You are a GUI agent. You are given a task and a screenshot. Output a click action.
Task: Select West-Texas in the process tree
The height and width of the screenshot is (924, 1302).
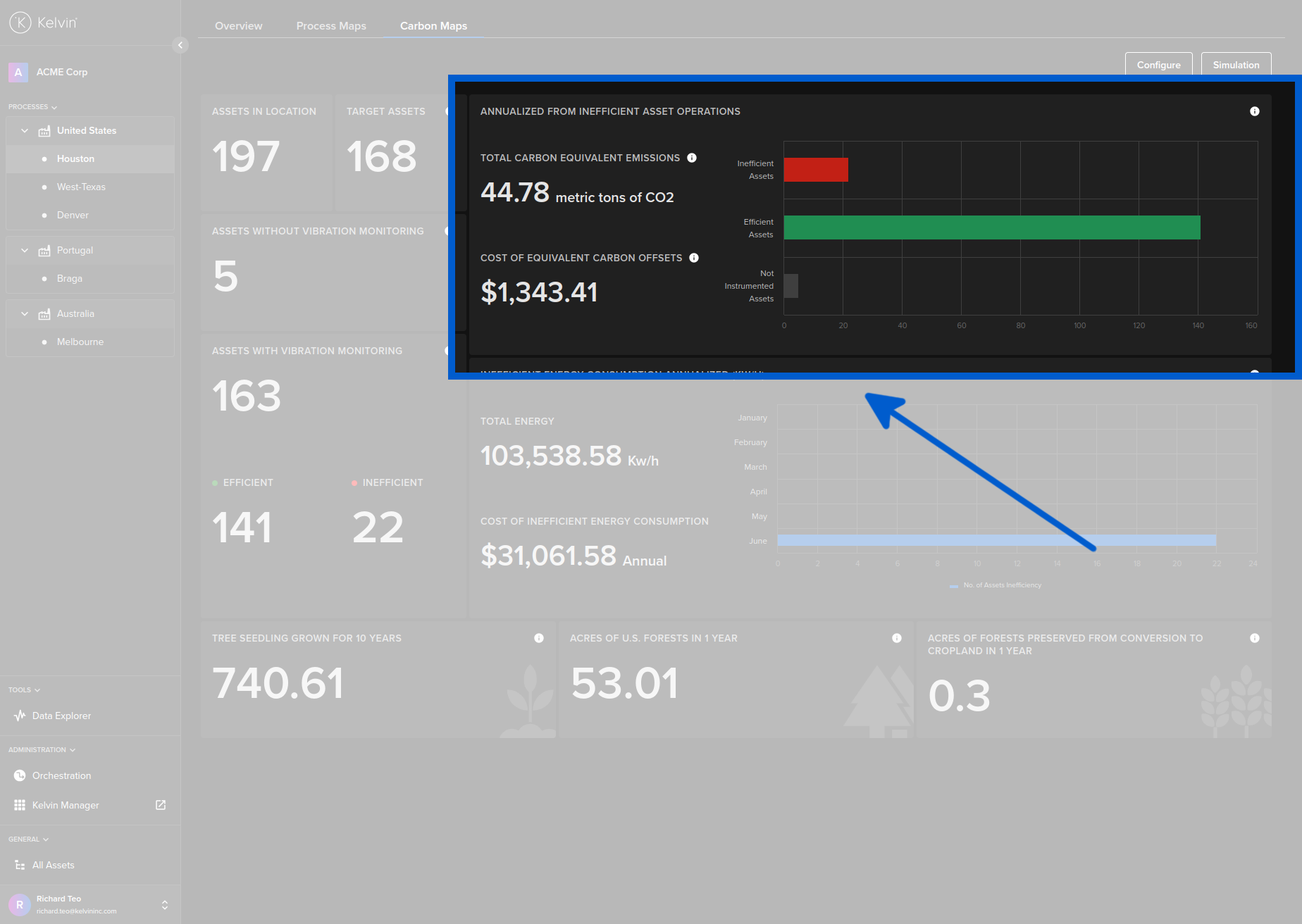tap(81, 187)
